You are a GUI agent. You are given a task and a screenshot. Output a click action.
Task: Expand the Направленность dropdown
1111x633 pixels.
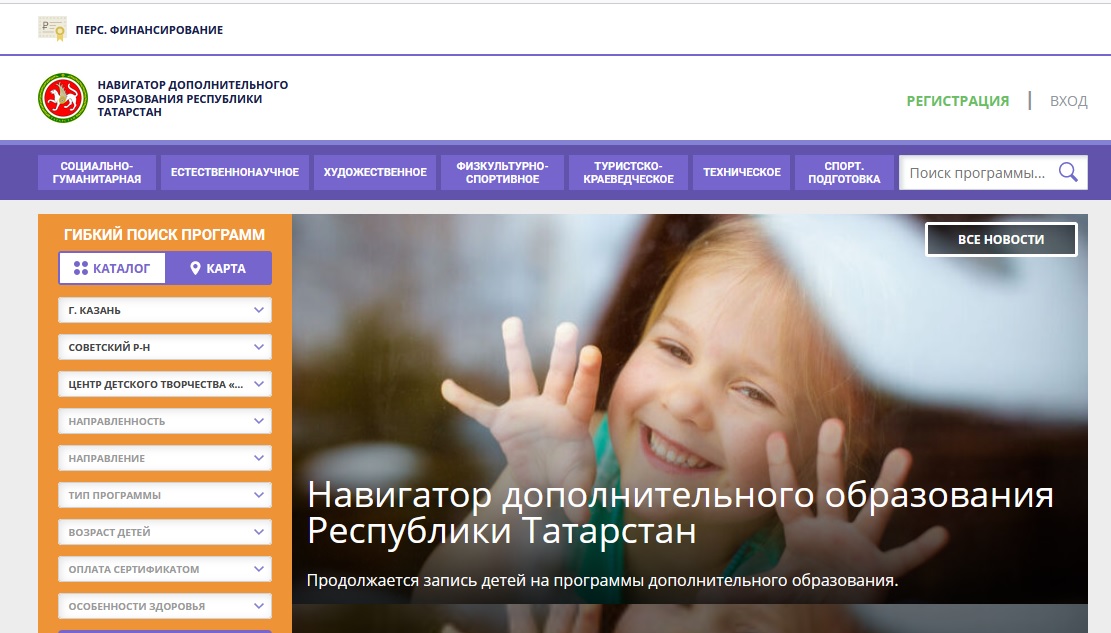point(165,421)
